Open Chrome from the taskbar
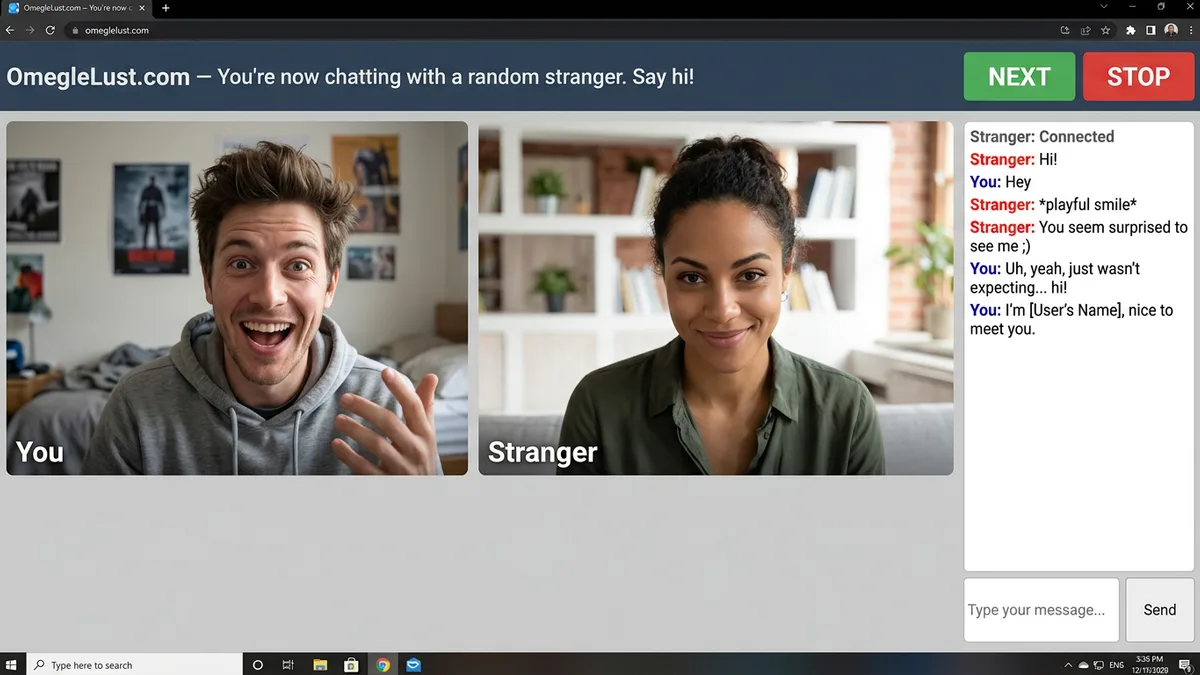Screen dimensions: 1200x675 click(382, 665)
